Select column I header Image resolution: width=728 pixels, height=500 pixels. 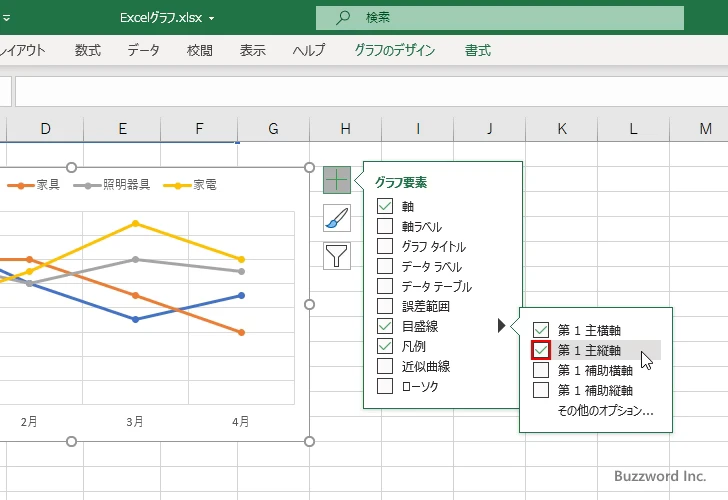417,129
